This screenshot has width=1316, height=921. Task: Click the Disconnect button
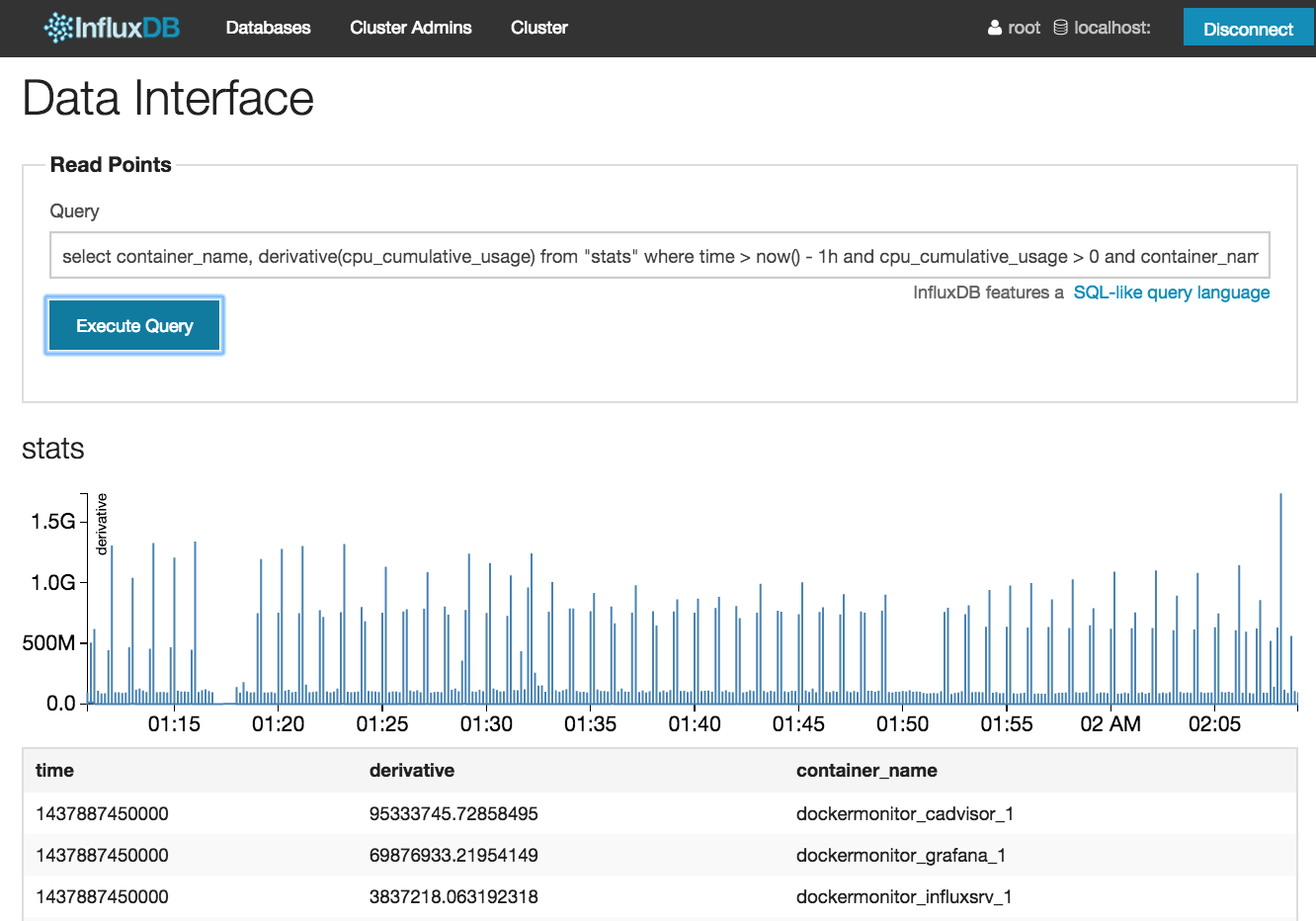pos(1248,29)
